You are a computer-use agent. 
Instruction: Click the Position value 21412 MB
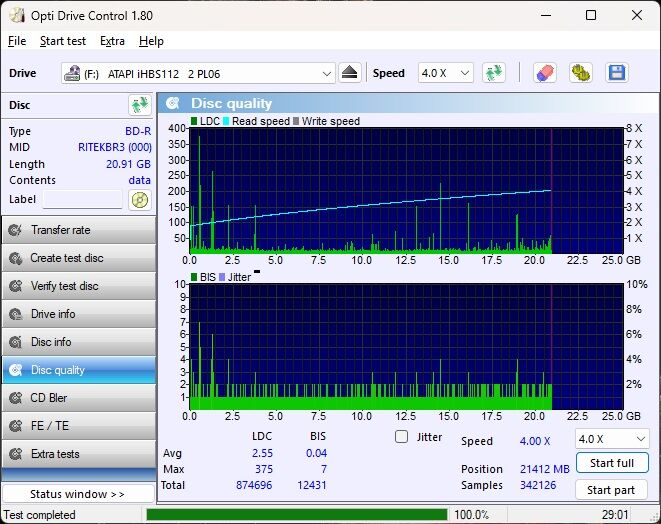tap(545, 469)
